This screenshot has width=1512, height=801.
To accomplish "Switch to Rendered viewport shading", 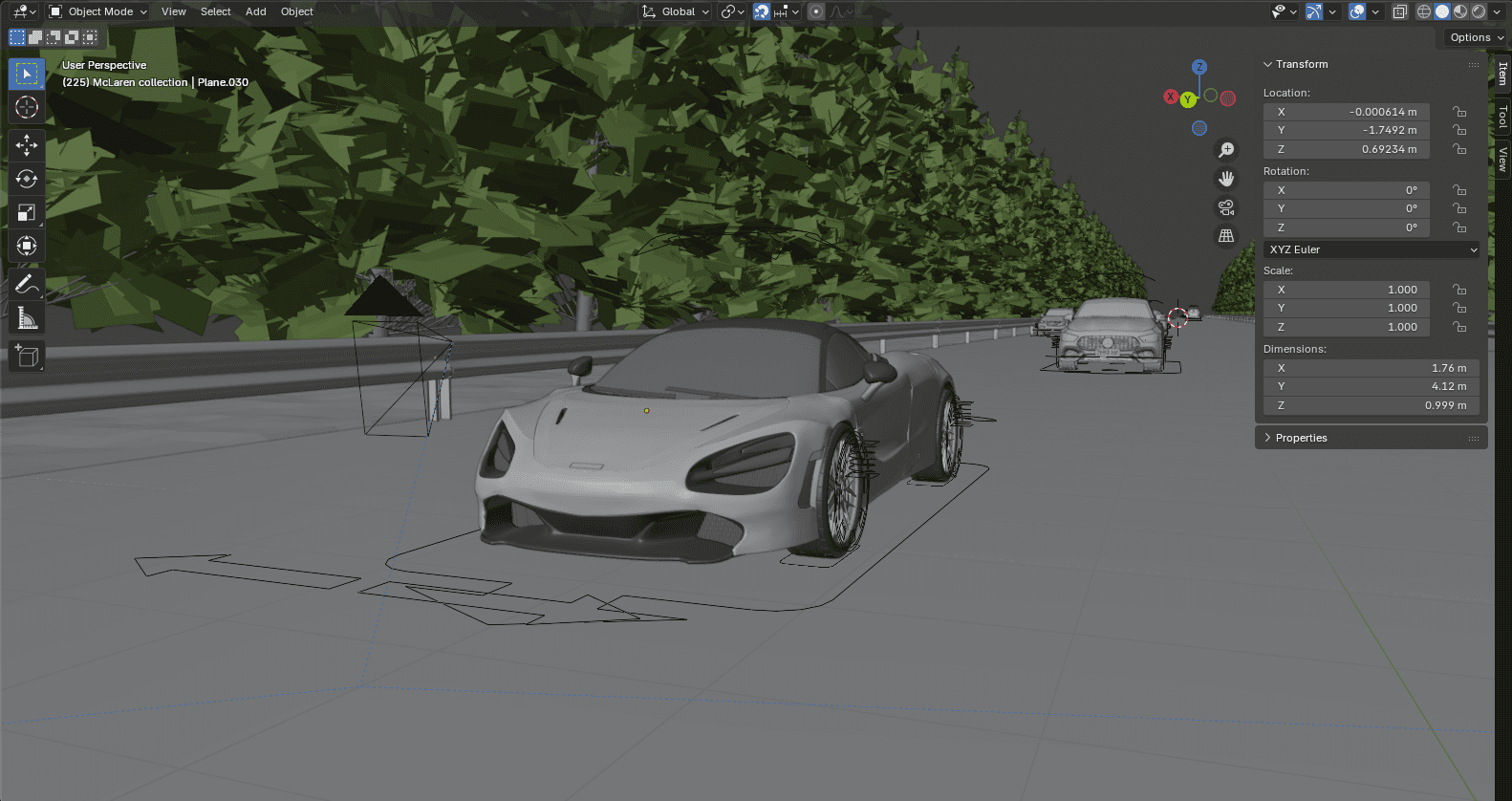I will (1479, 11).
